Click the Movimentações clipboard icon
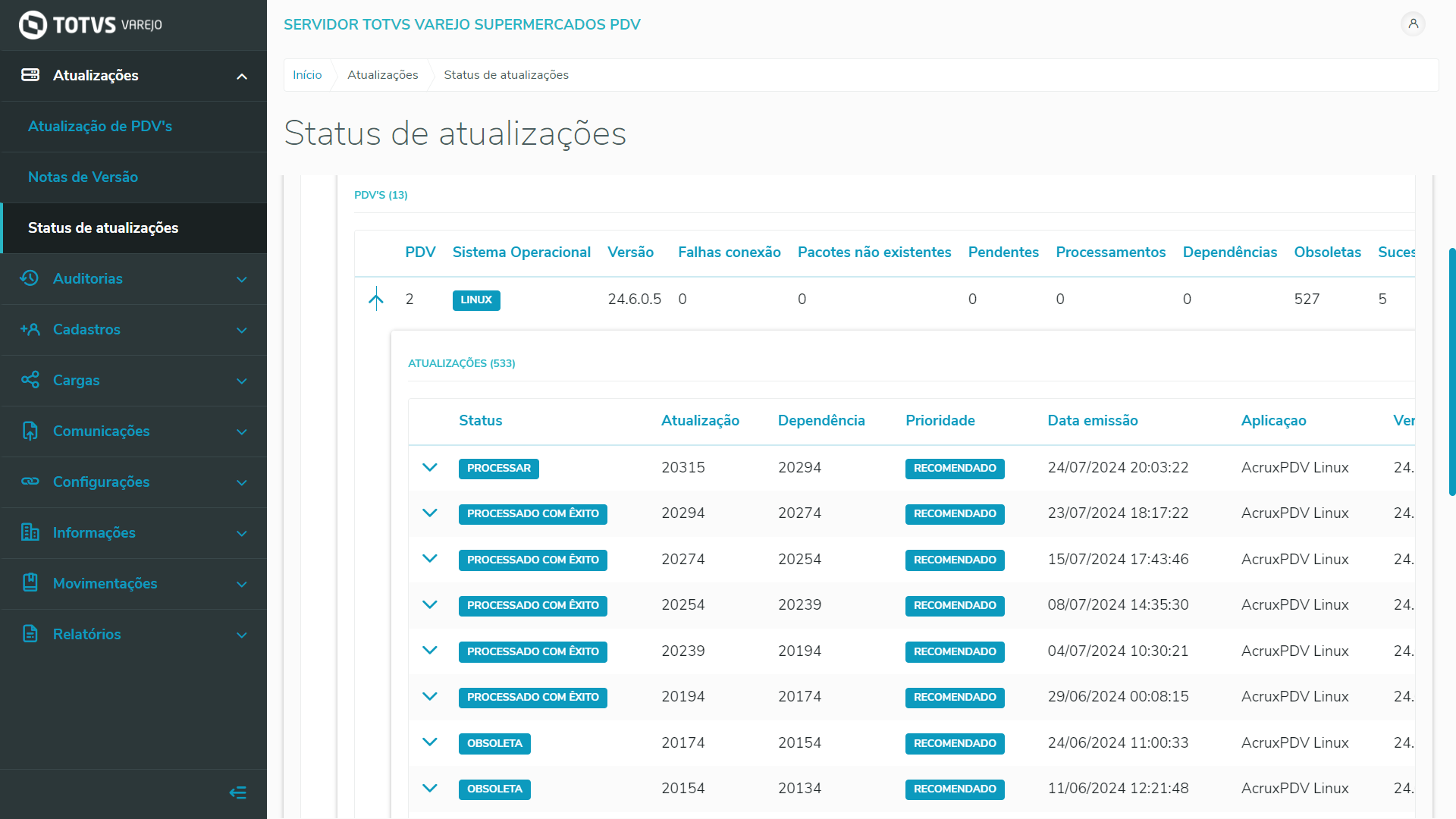This screenshot has height=819, width=1456. pyautogui.click(x=30, y=583)
